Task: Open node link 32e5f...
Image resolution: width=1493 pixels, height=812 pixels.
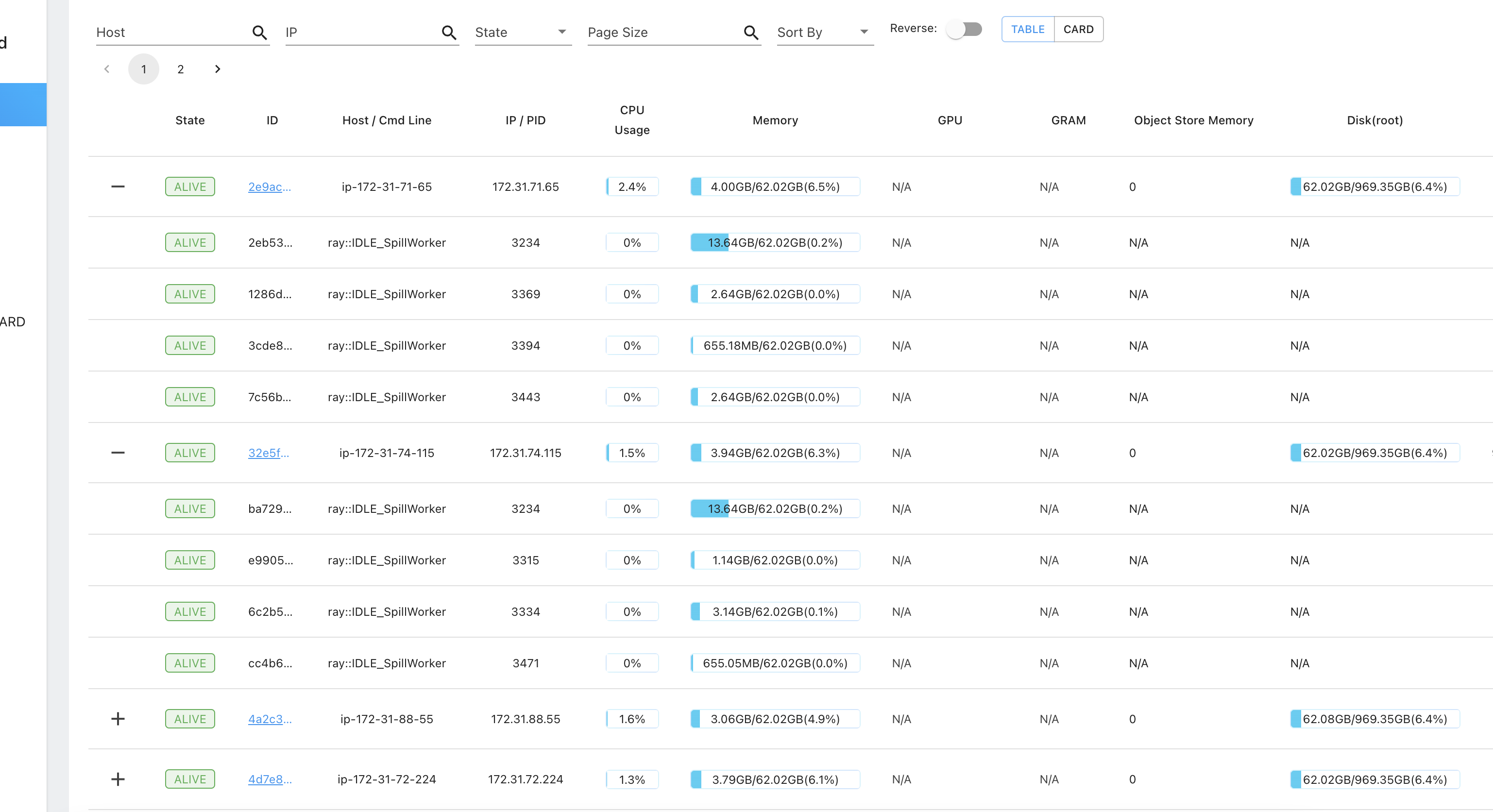Action: (269, 453)
